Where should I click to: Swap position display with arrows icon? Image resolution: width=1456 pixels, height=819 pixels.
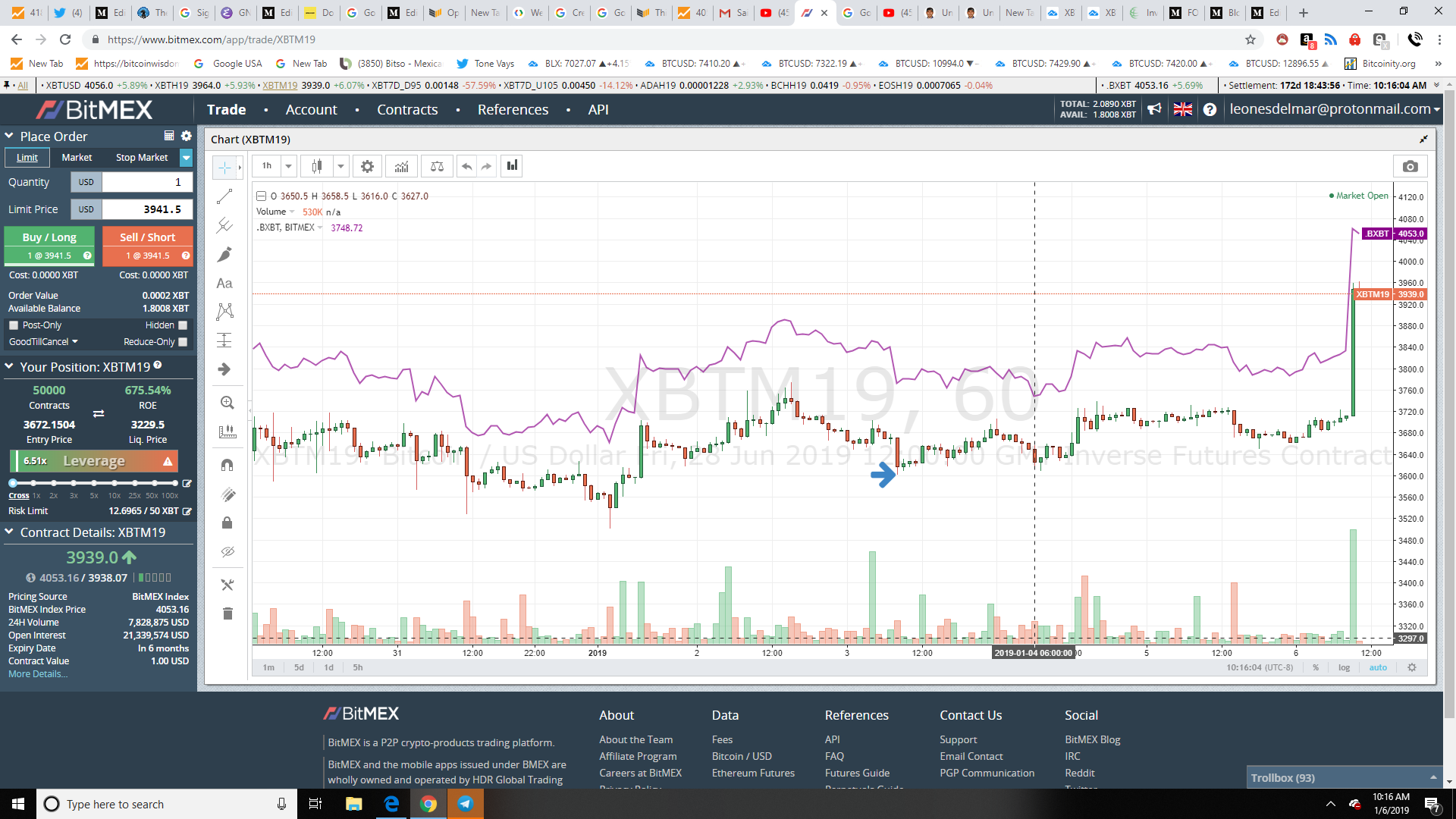coord(99,413)
